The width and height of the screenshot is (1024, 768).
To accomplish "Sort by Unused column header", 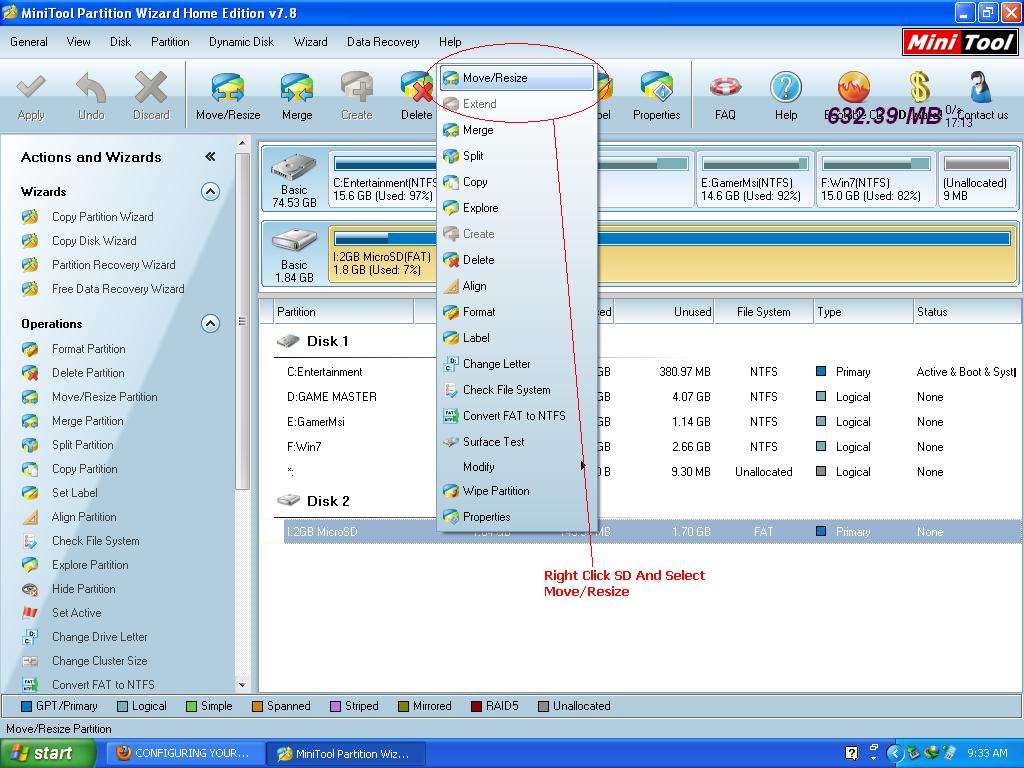I will [664, 312].
